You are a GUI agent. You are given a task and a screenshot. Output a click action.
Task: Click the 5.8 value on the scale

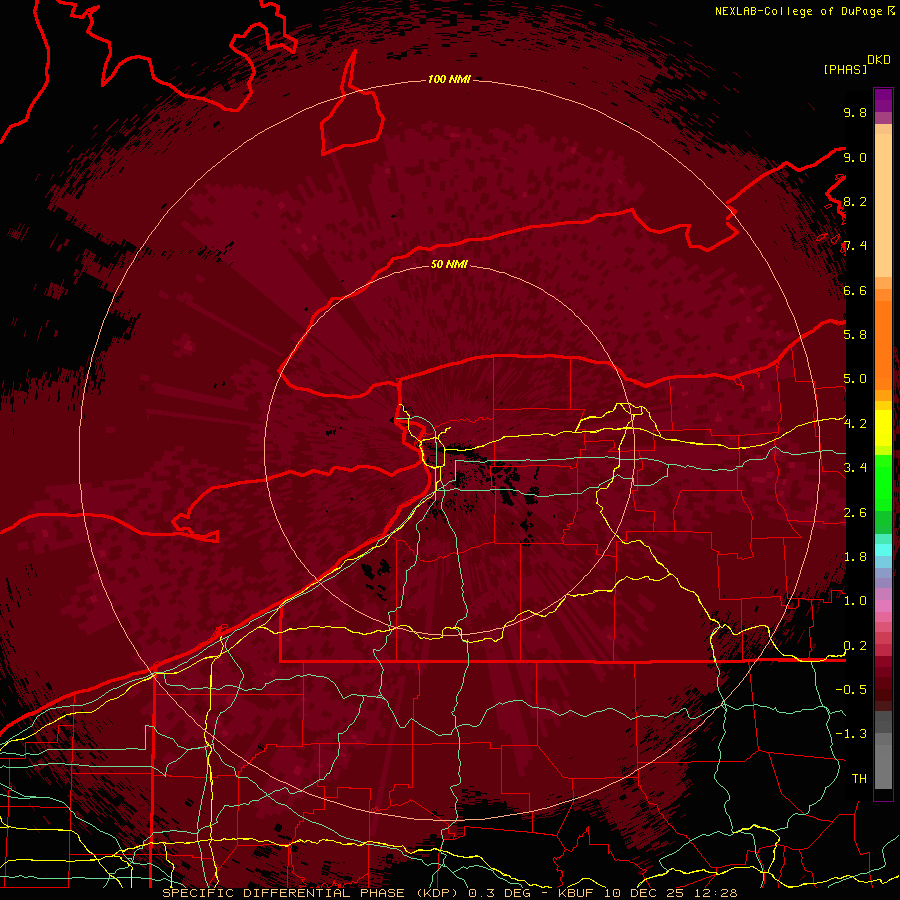coord(855,334)
